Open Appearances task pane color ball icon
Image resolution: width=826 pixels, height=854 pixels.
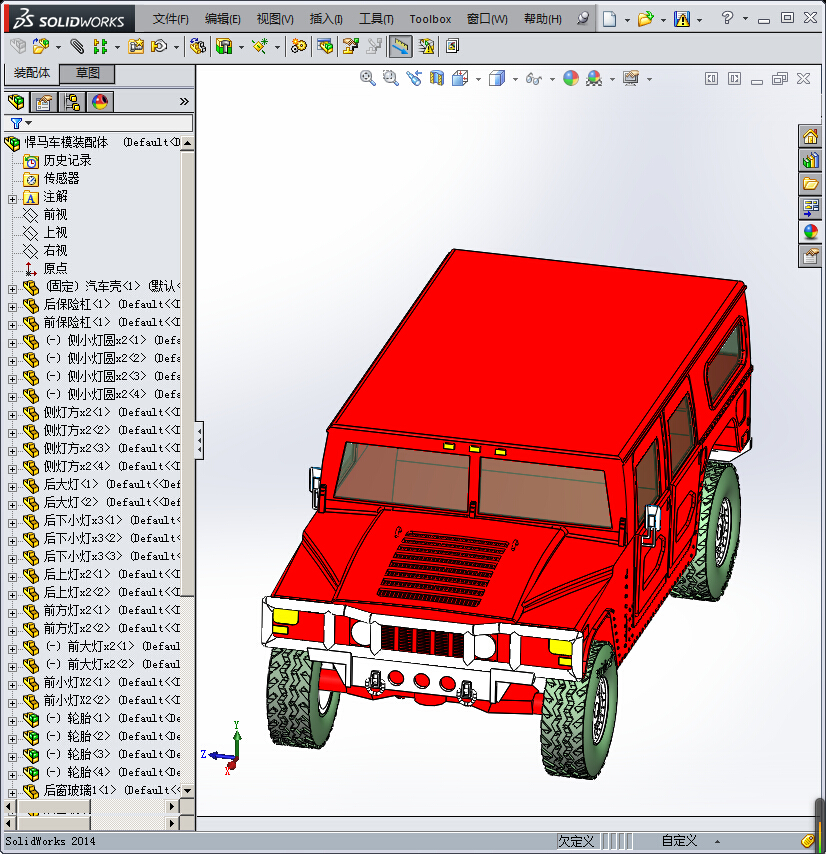[810, 231]
